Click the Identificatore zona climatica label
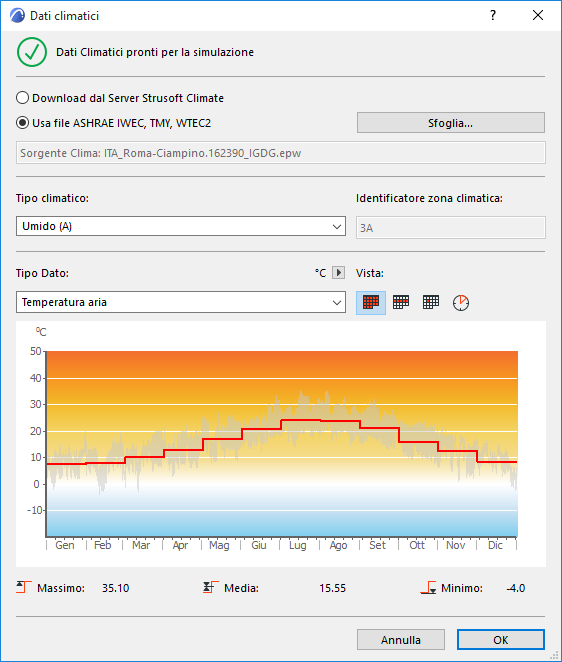The height and width of the screenshot is (662, 562). tap(429, 198)
